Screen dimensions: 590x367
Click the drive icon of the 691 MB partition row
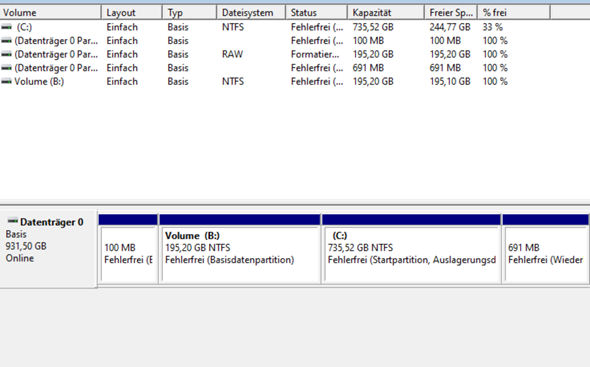6,68
